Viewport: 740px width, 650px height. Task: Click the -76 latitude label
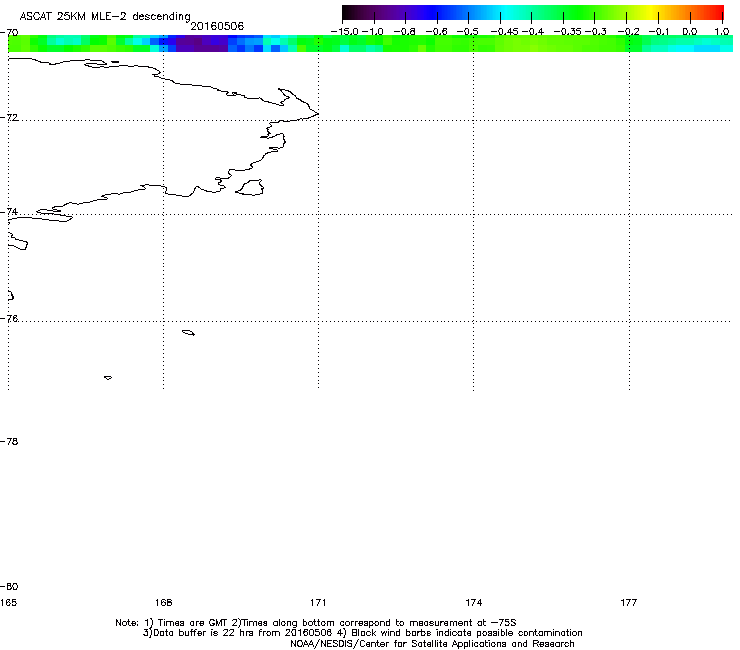click(x=9, y=319)
